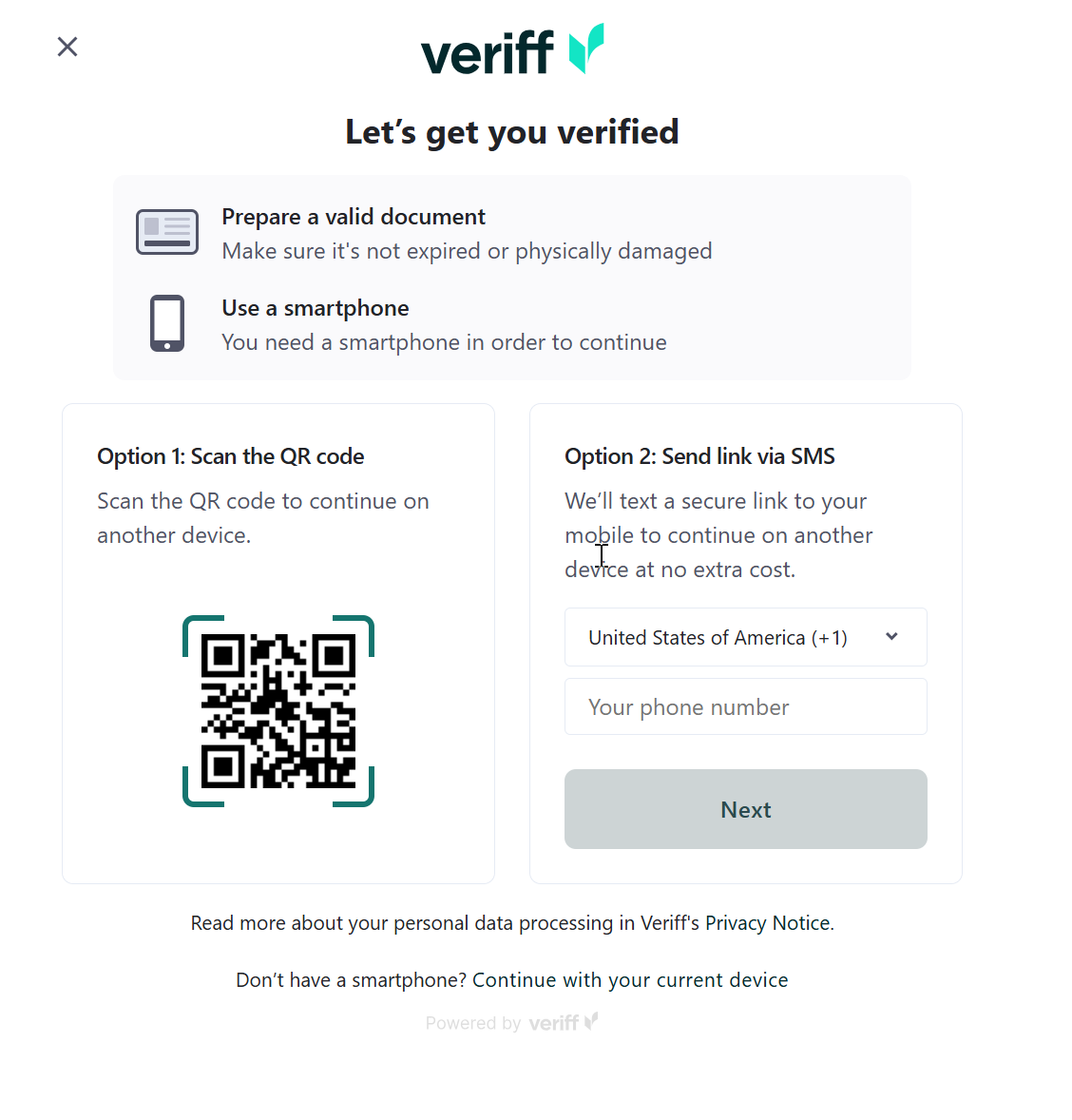Click the I-beam cursor area in Option 2 text

(x=602, y=556)
